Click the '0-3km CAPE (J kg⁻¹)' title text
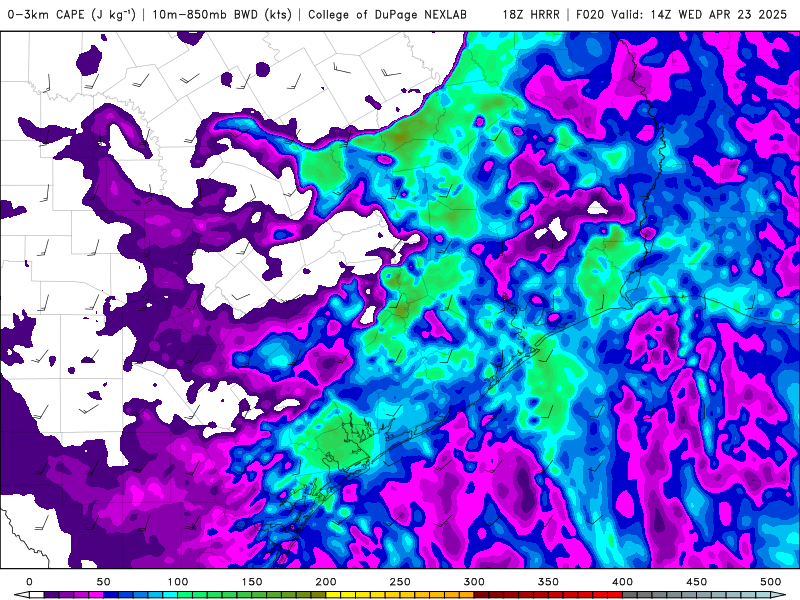Screen dimensions: 800x600 click(x=71, y=14)
